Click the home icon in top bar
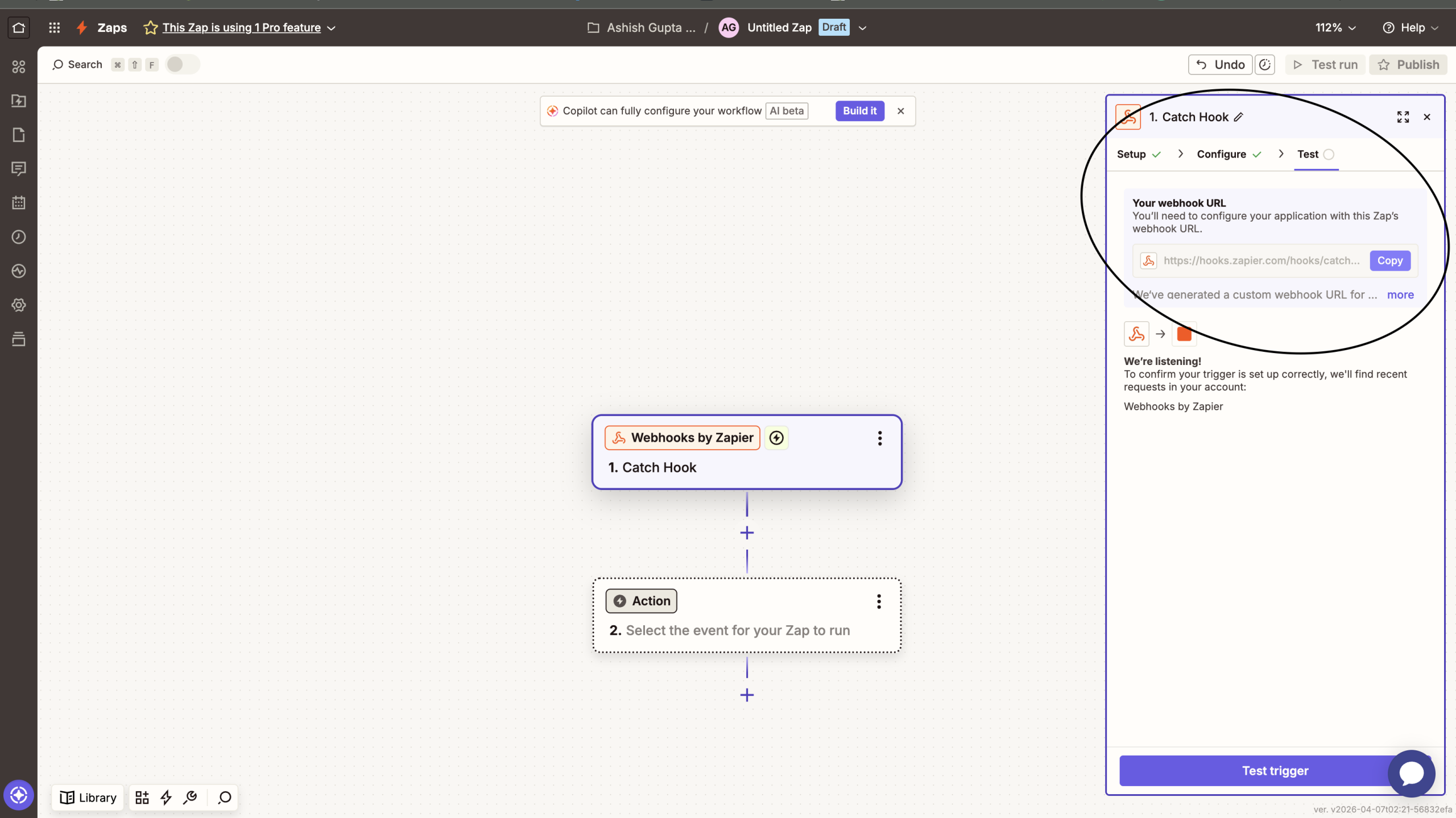Image resolution: width=1456 pixels, height=818 pixels. pos(19,27)
